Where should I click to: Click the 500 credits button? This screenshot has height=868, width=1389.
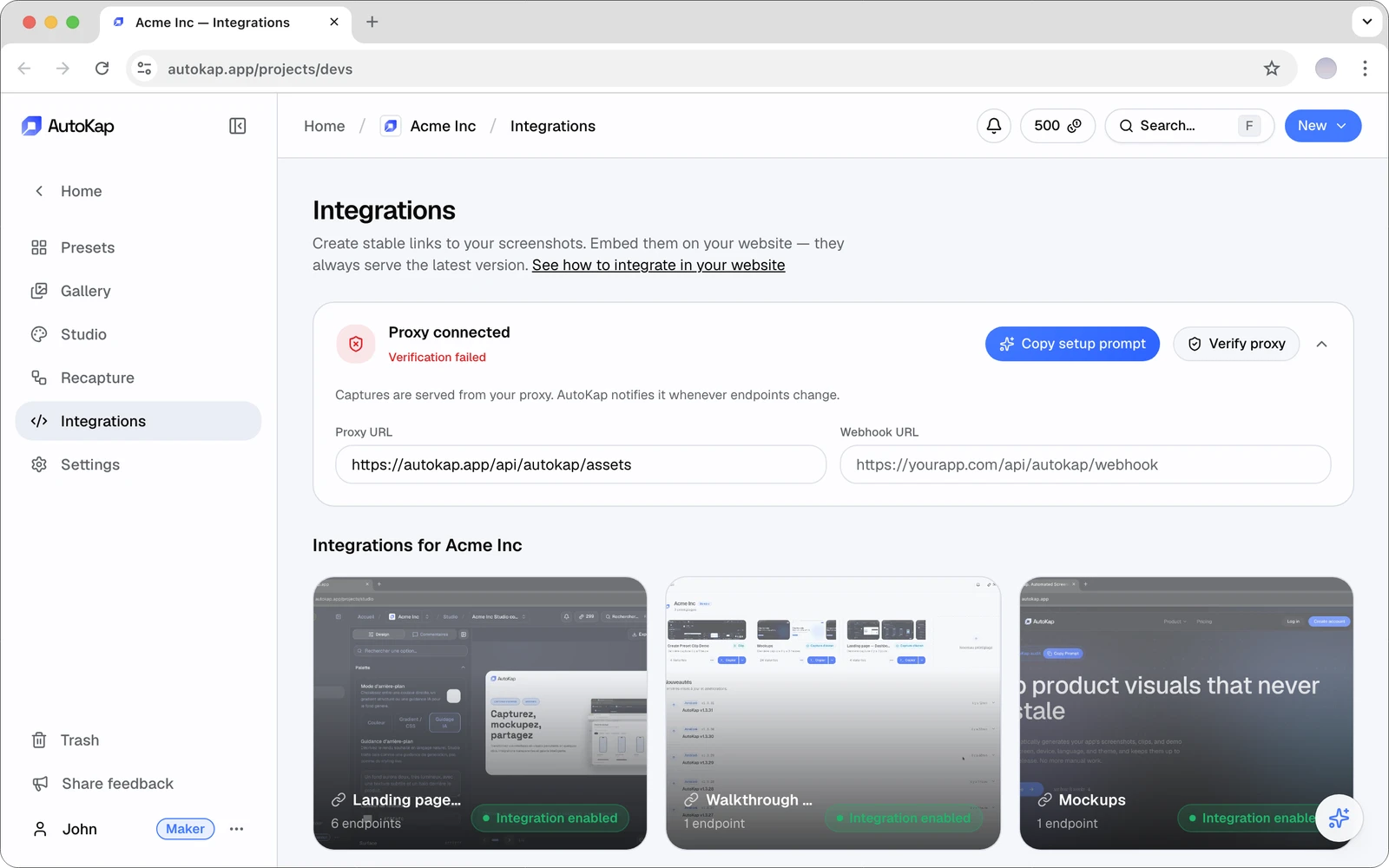click(x=1057, y=126)
